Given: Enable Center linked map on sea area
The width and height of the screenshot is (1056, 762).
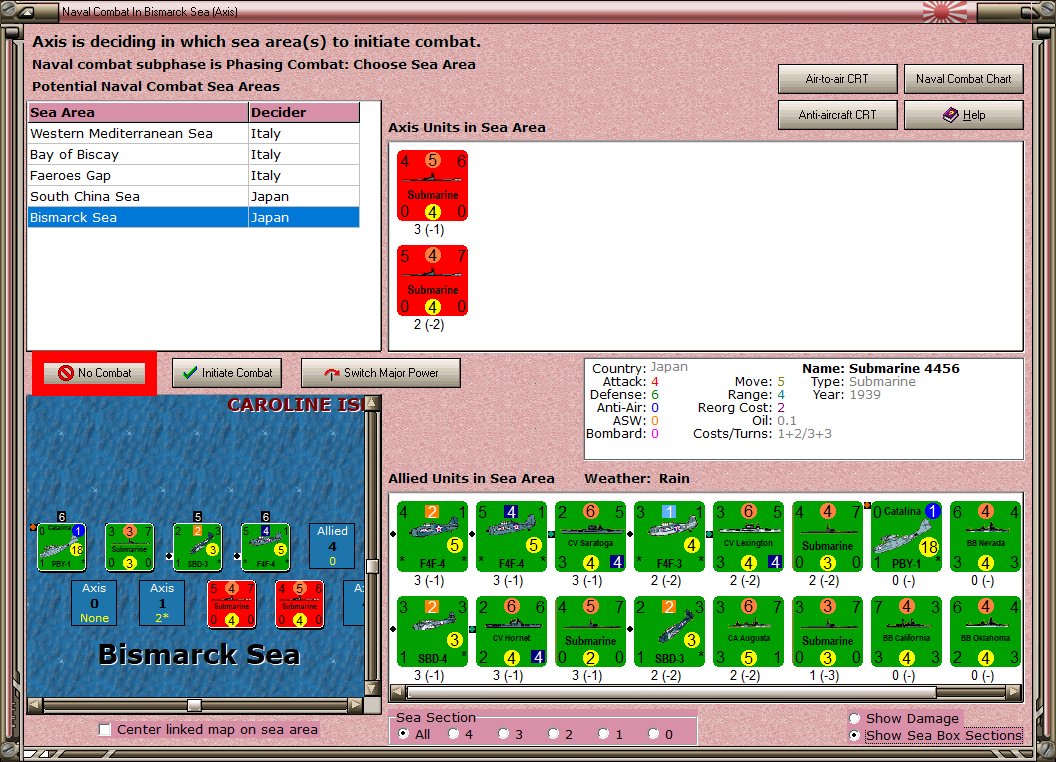Looking at the screenshot, I should coord(105,730).
